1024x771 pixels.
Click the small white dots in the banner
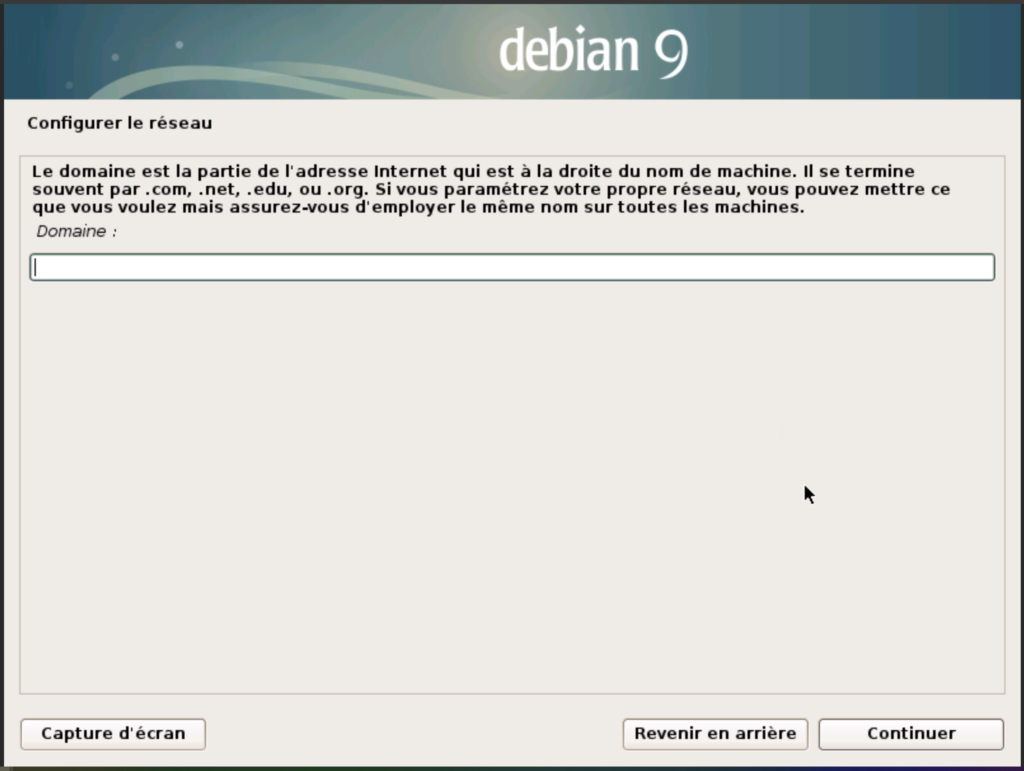179,45
